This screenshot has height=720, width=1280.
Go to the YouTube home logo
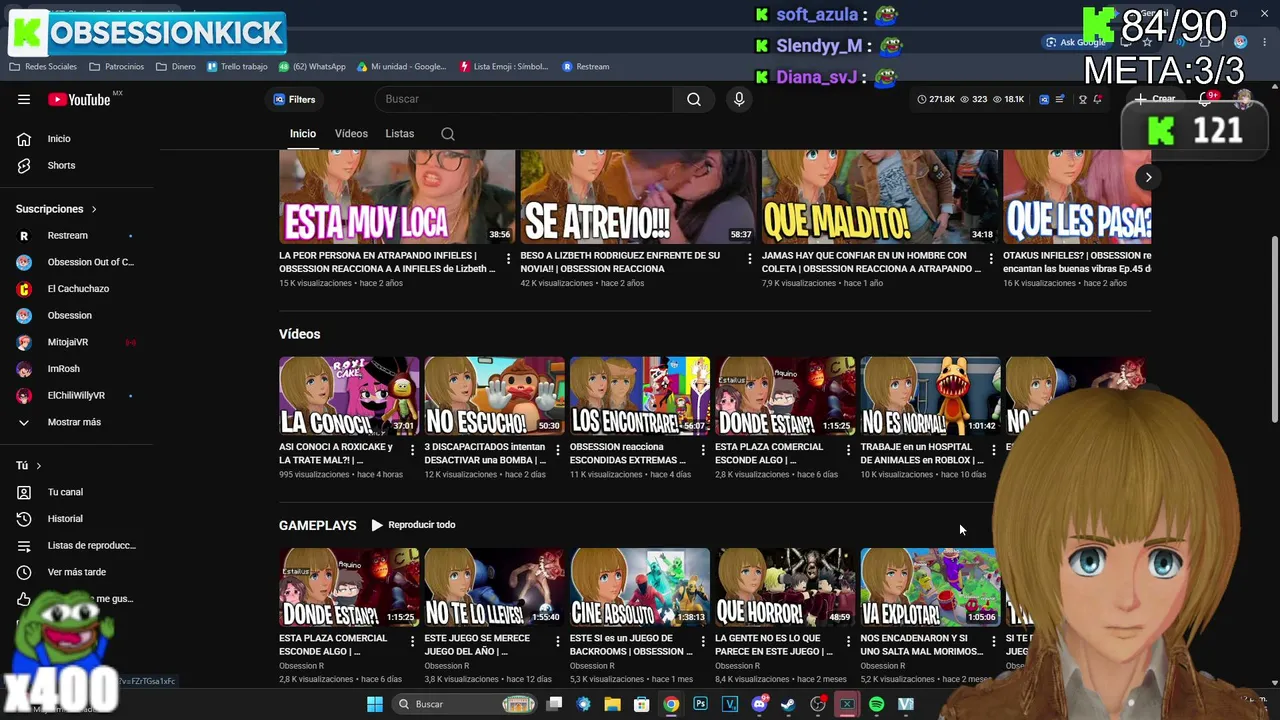[79, 99]
